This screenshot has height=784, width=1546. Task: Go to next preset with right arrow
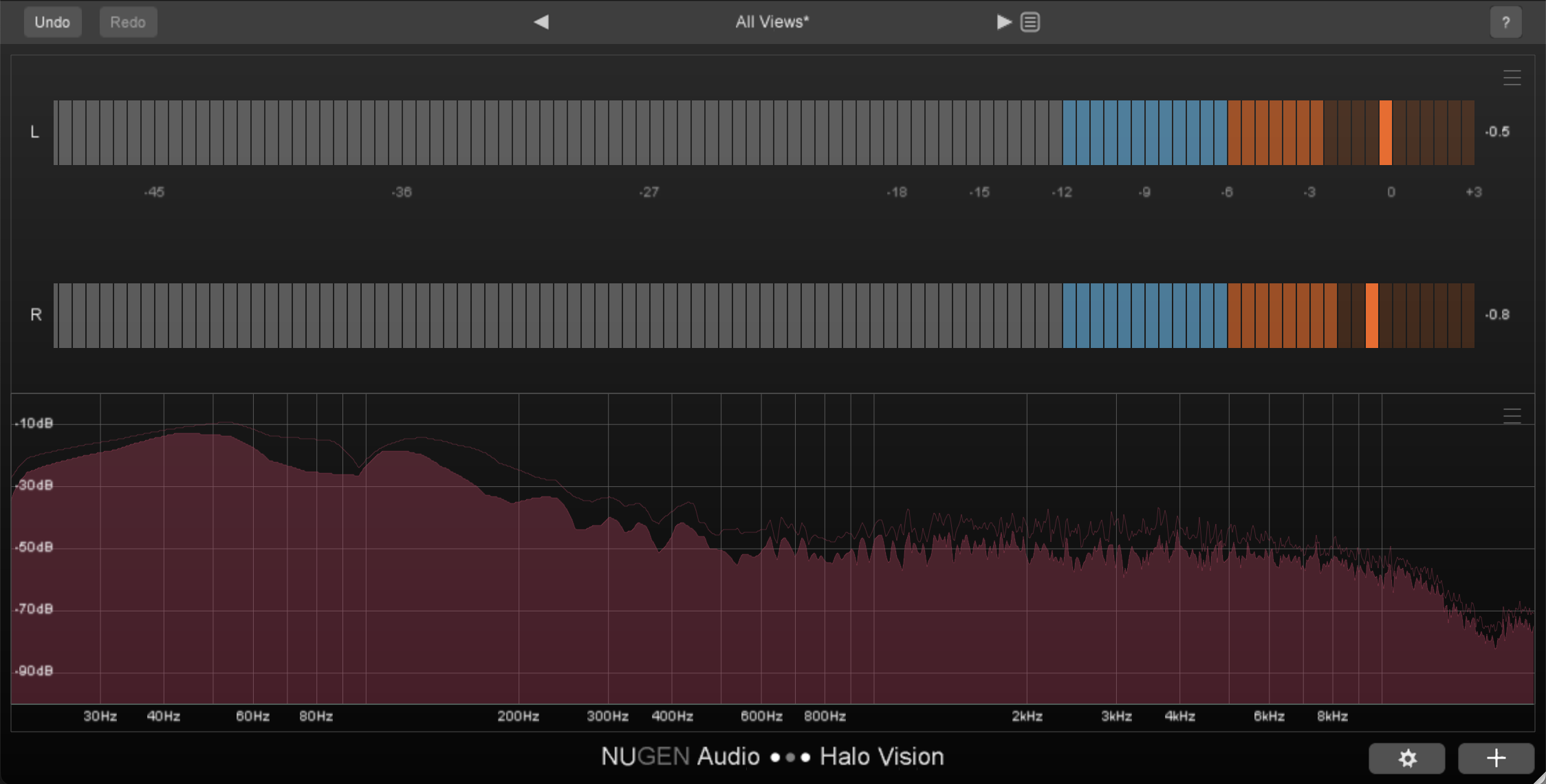(x=1003, y=22)
